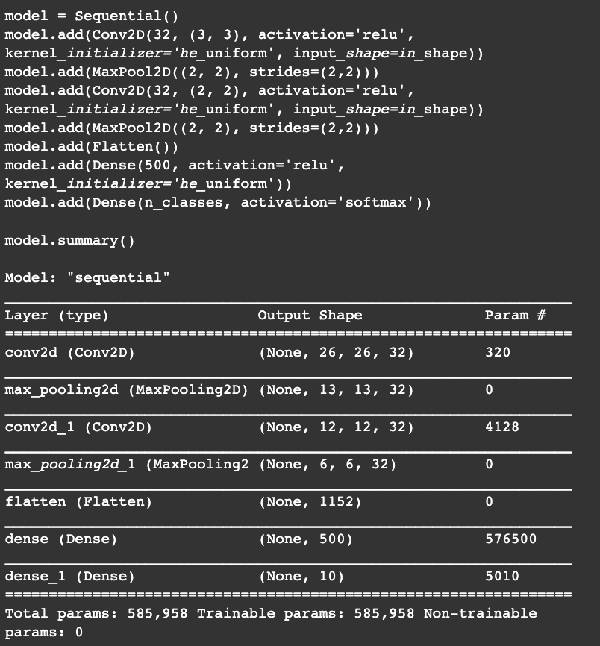Click the model.summary() call

click(70, 241)
